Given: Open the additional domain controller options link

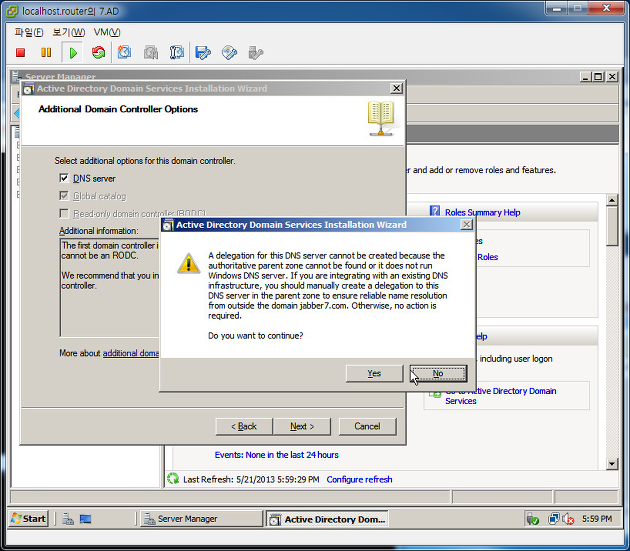Looking at the screenshot, I should 131,353.
